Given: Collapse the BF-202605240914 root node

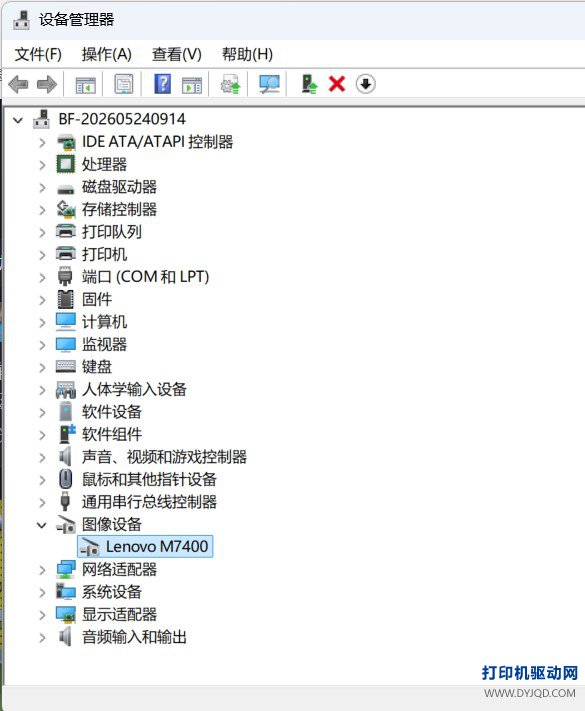Looking at the screenshot, I should click(18, 120).
